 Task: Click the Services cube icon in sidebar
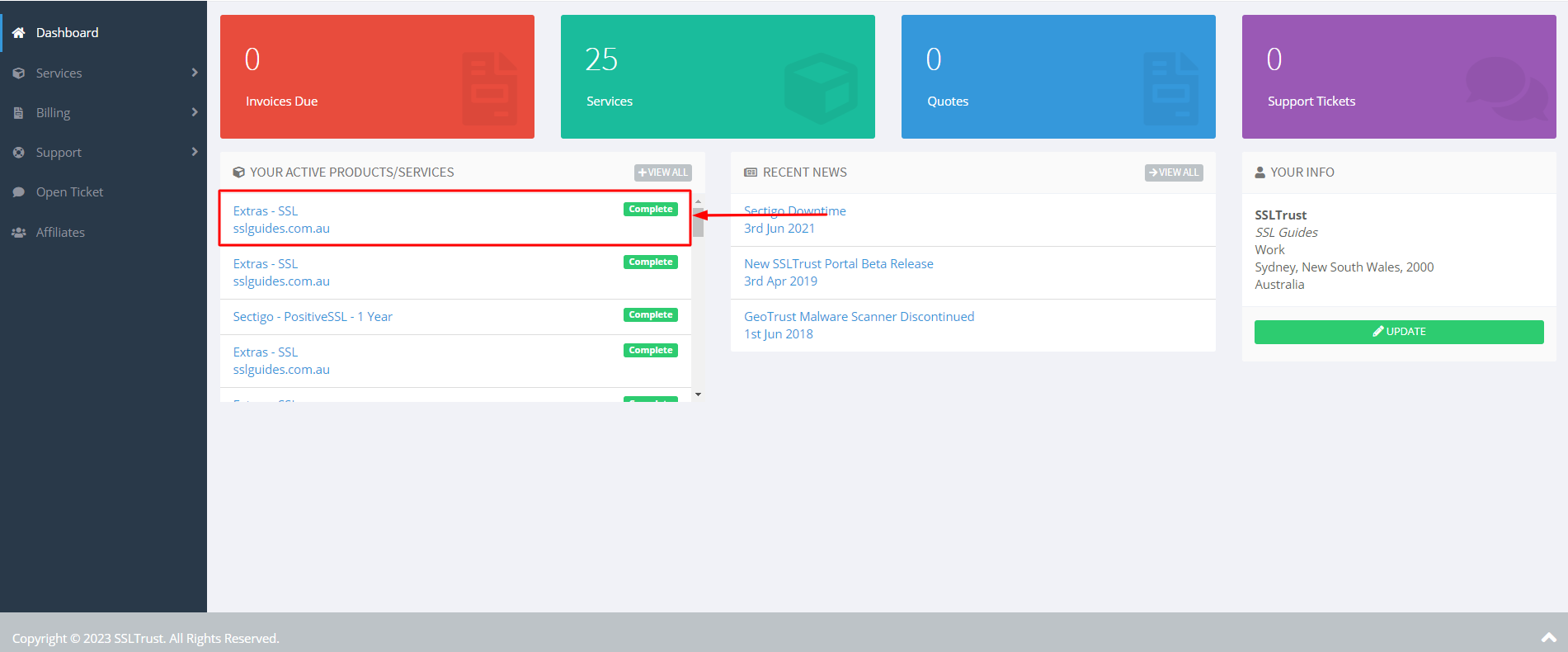[x=18, y=73]
